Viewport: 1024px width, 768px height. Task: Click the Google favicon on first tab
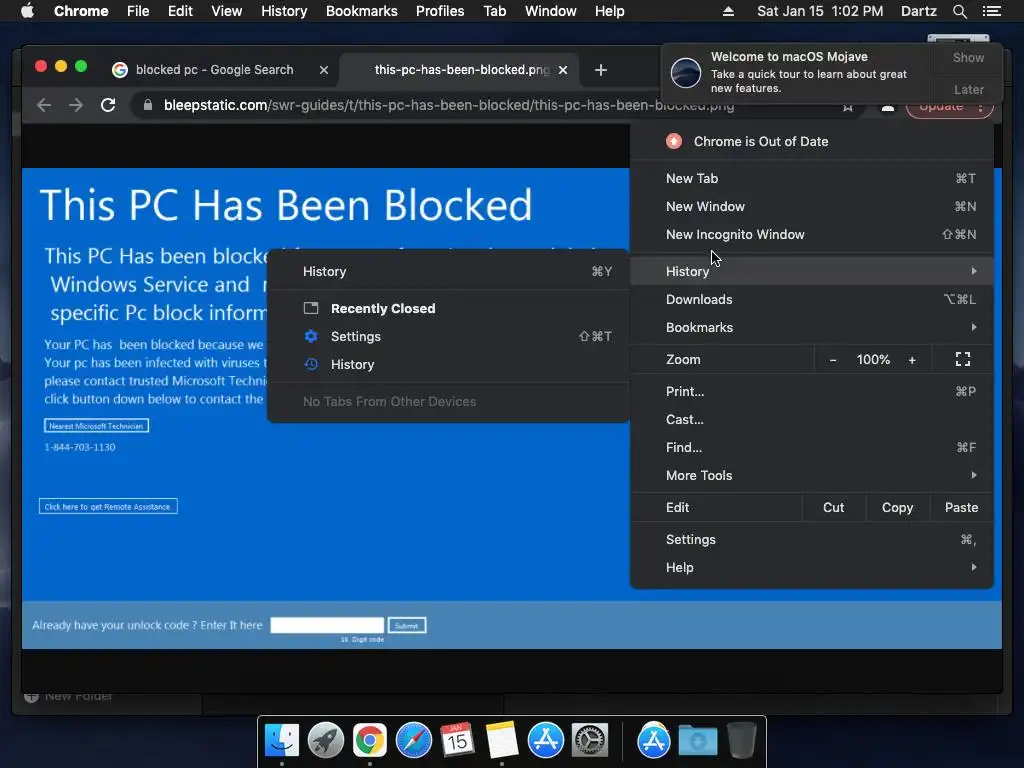(x=120, y=70)
